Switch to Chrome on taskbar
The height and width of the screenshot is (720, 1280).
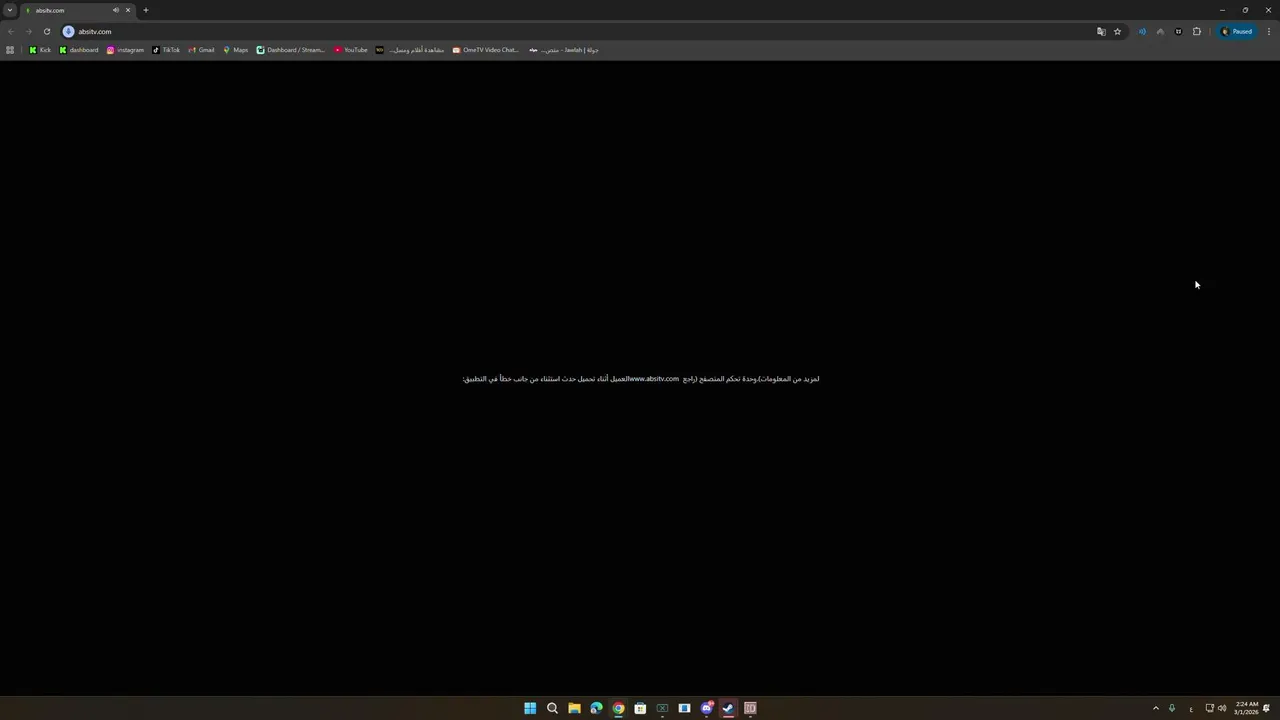[618, 708]
